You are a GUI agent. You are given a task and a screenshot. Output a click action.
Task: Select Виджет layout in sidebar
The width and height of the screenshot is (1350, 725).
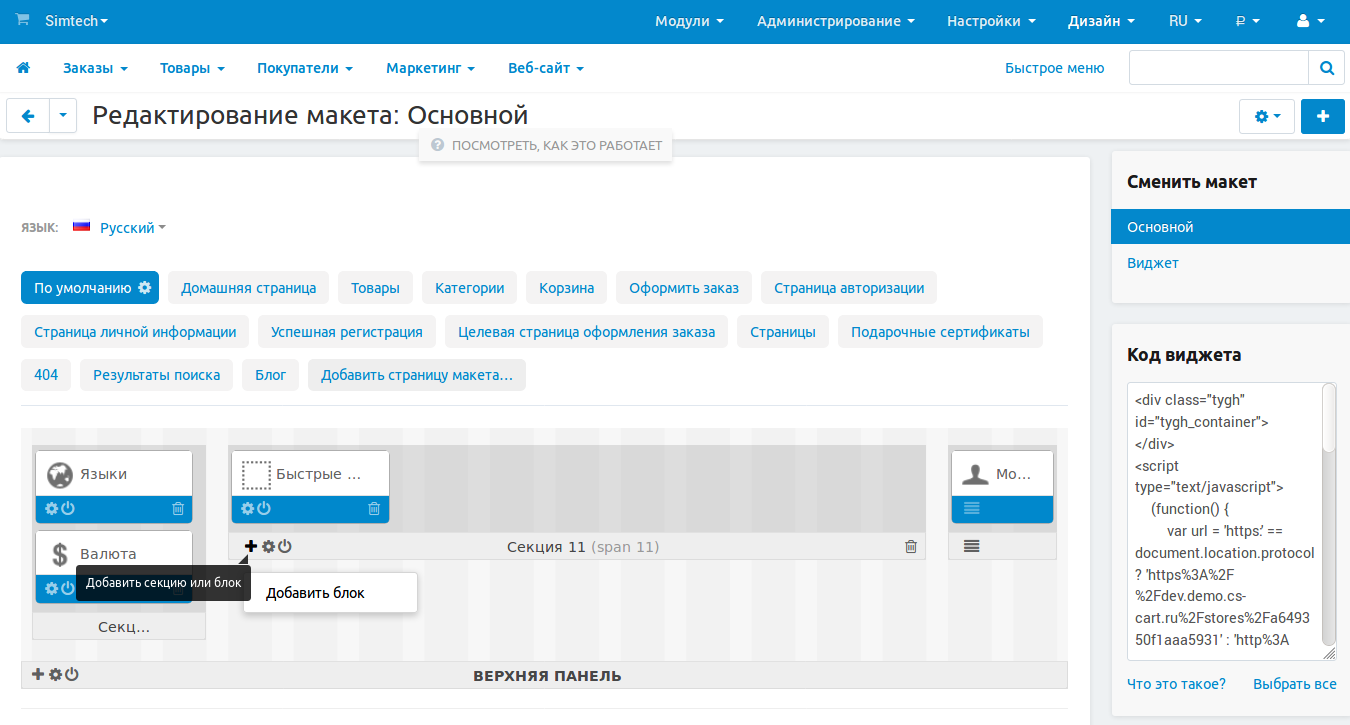tap(1153, 263)
